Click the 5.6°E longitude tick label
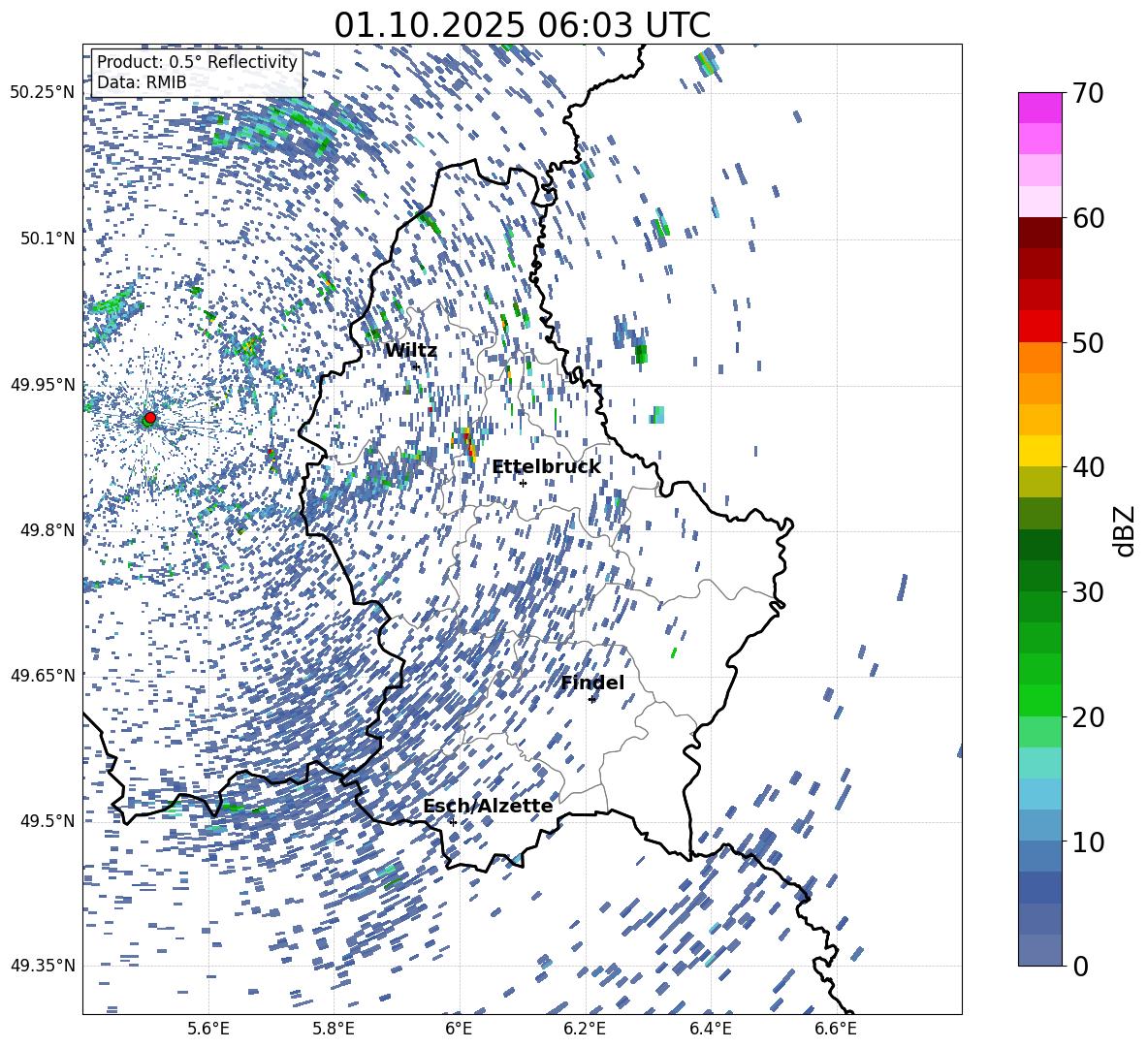 207,1029
